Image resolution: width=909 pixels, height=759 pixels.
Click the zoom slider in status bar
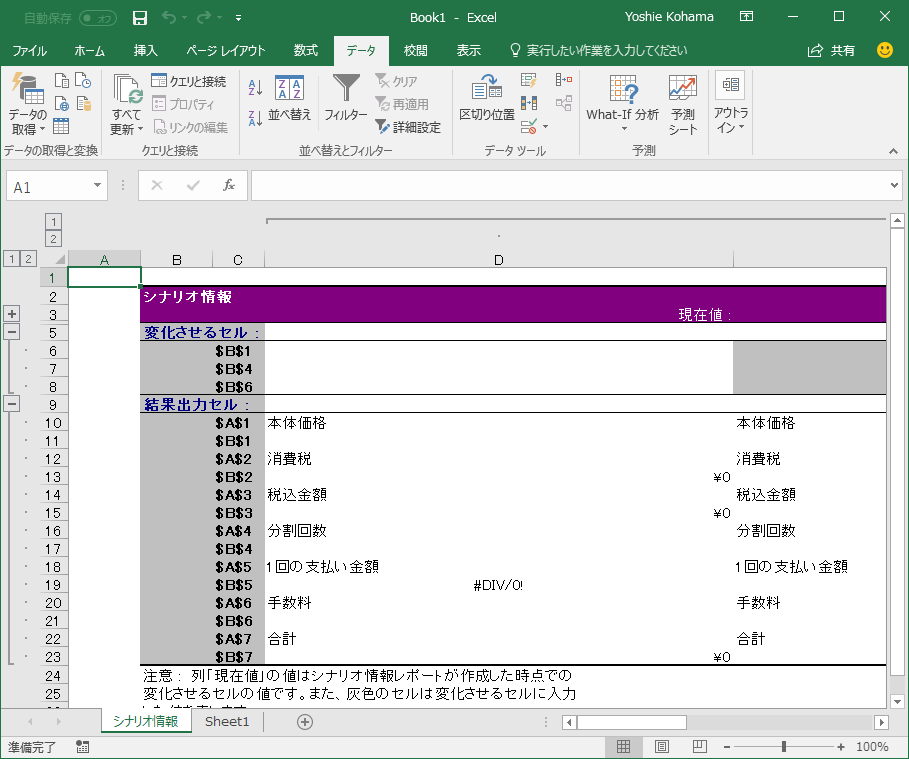point(783,747)
